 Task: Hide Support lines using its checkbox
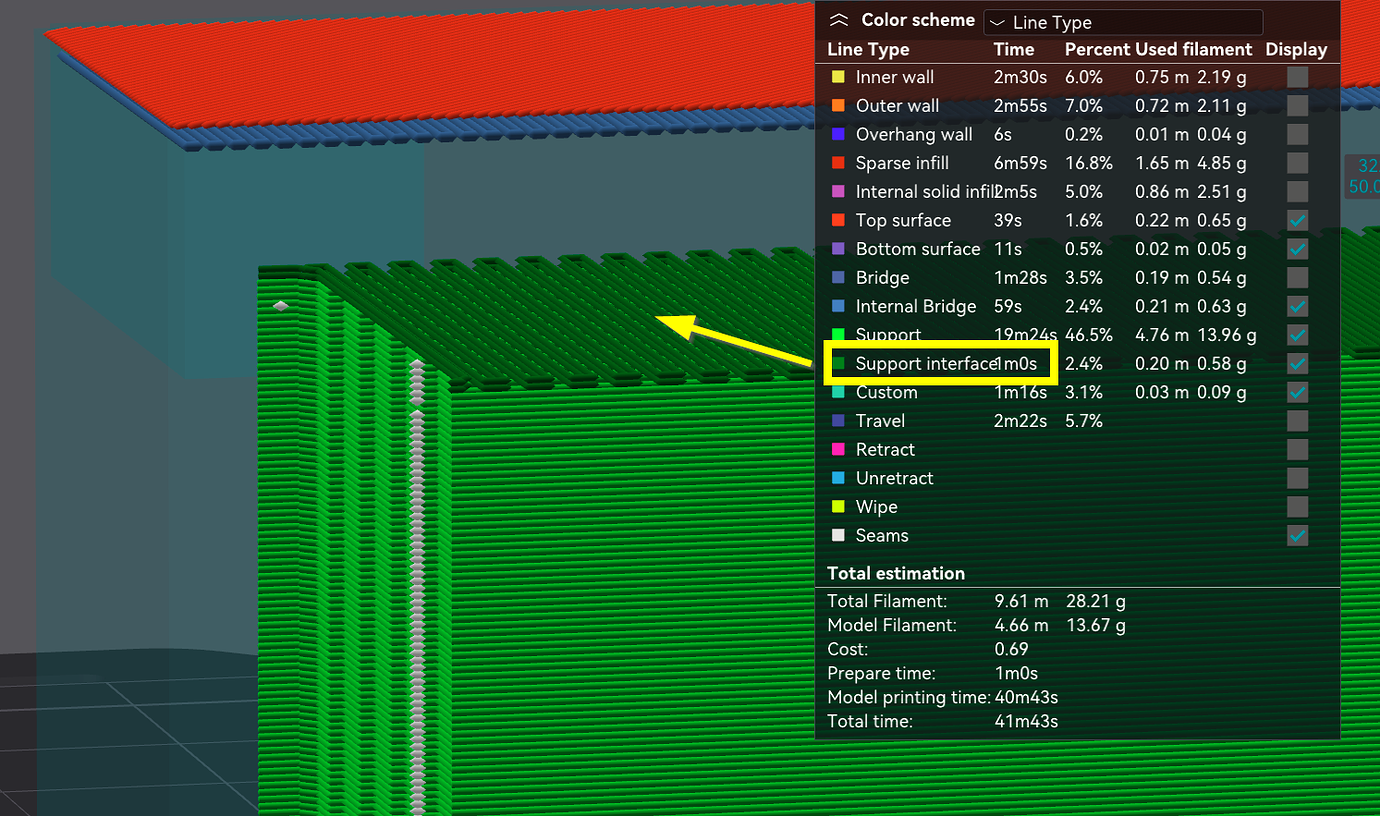tap(1297, 335)
